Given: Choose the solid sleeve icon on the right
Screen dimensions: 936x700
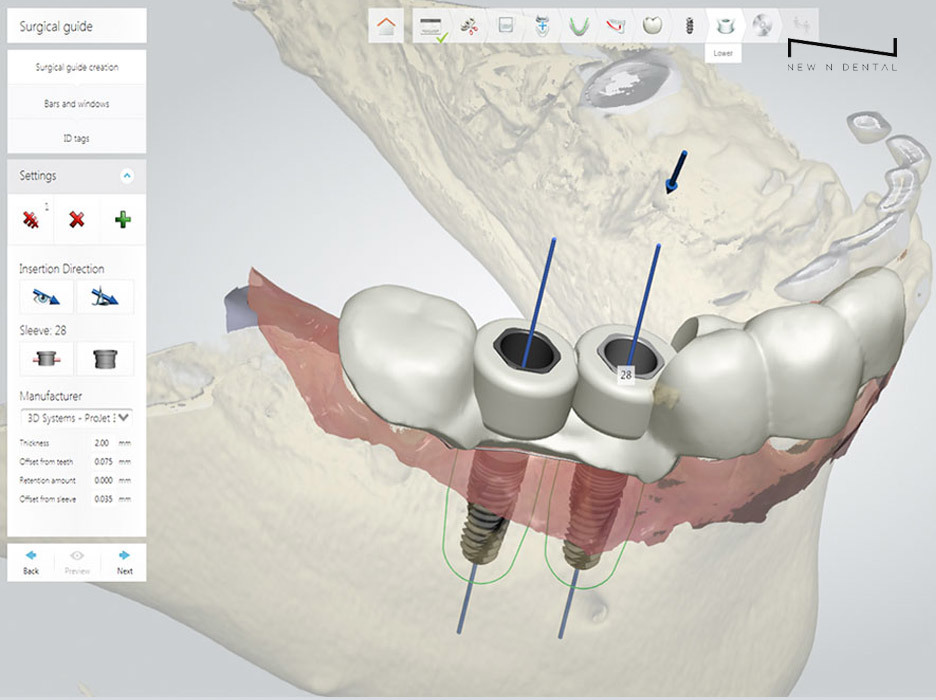Looking at the screenshot, I should 105,356.
